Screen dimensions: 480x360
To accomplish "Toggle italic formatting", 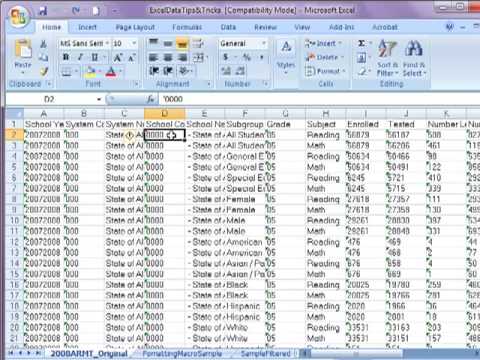I will 80,57.
